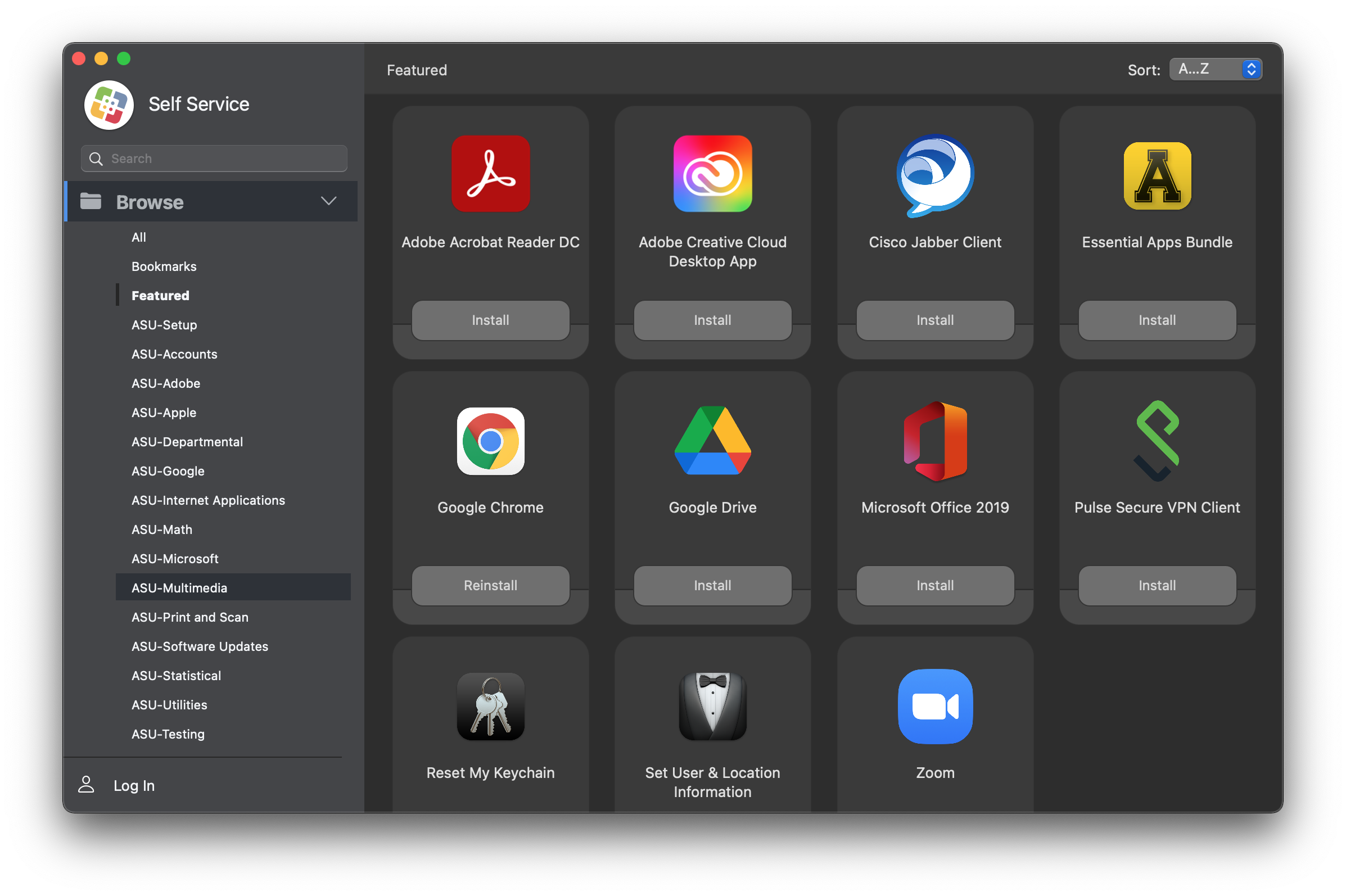Click the Adobe Acrobat Reader DC icon
Viewport: 1346px width, 896px height.
point(490,174)
